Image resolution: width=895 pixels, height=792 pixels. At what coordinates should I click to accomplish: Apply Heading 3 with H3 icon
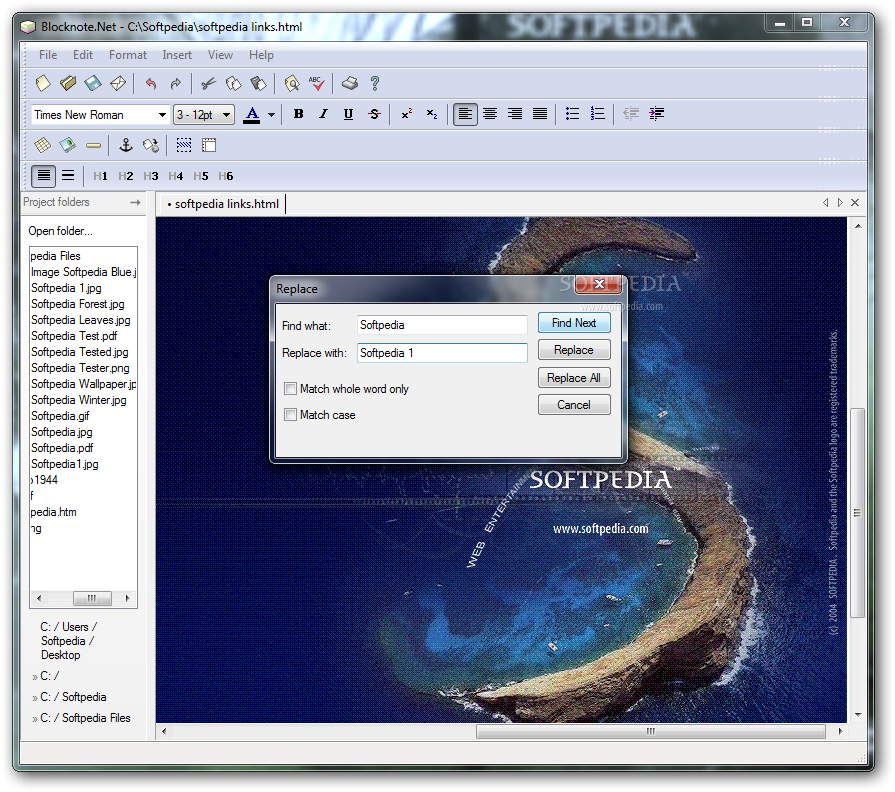151,176
